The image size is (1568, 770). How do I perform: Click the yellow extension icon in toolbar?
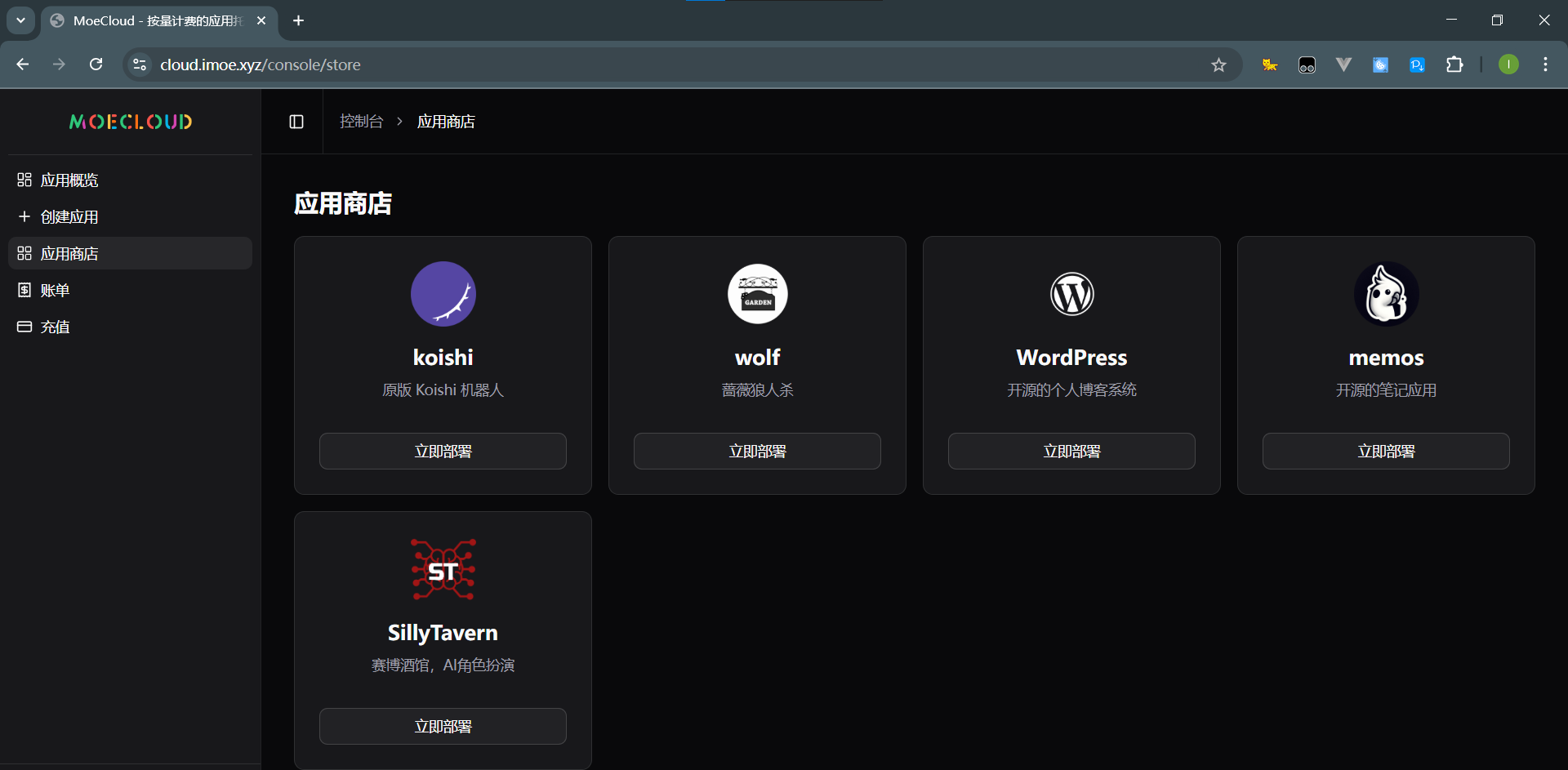click(1270, 65)
